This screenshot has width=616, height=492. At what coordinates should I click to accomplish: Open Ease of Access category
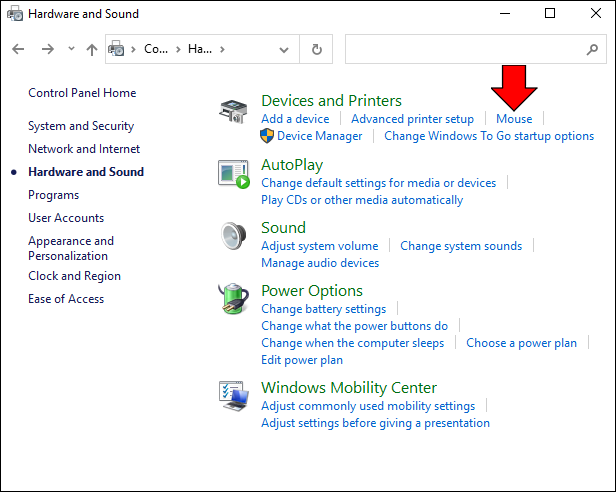66,299
